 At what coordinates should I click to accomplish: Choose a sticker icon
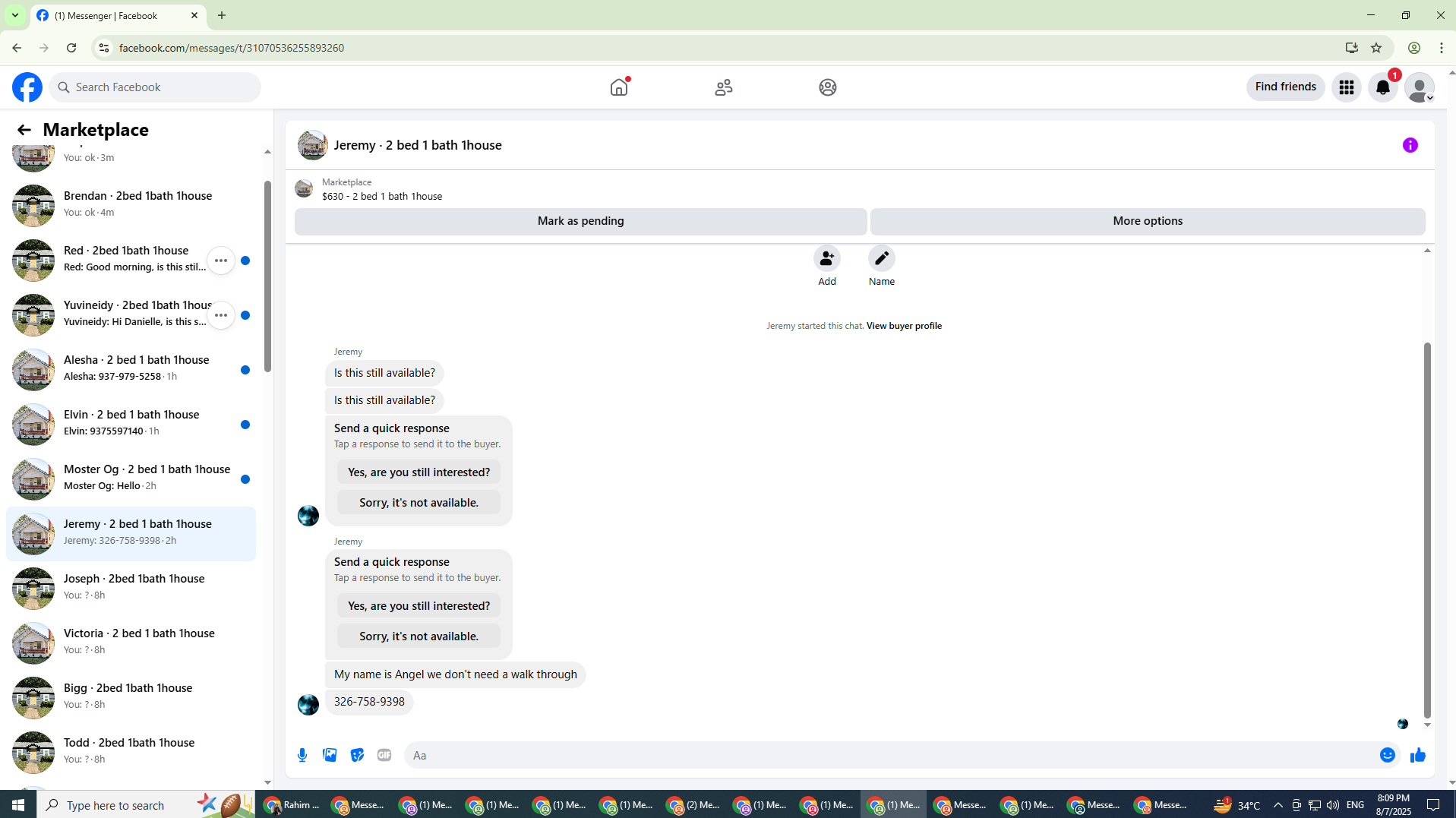tap(357, 755)
